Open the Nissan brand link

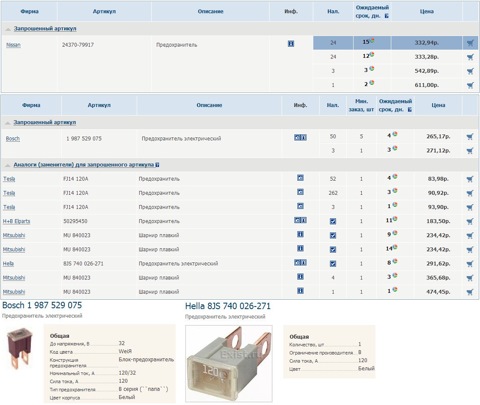coord(13,45)
